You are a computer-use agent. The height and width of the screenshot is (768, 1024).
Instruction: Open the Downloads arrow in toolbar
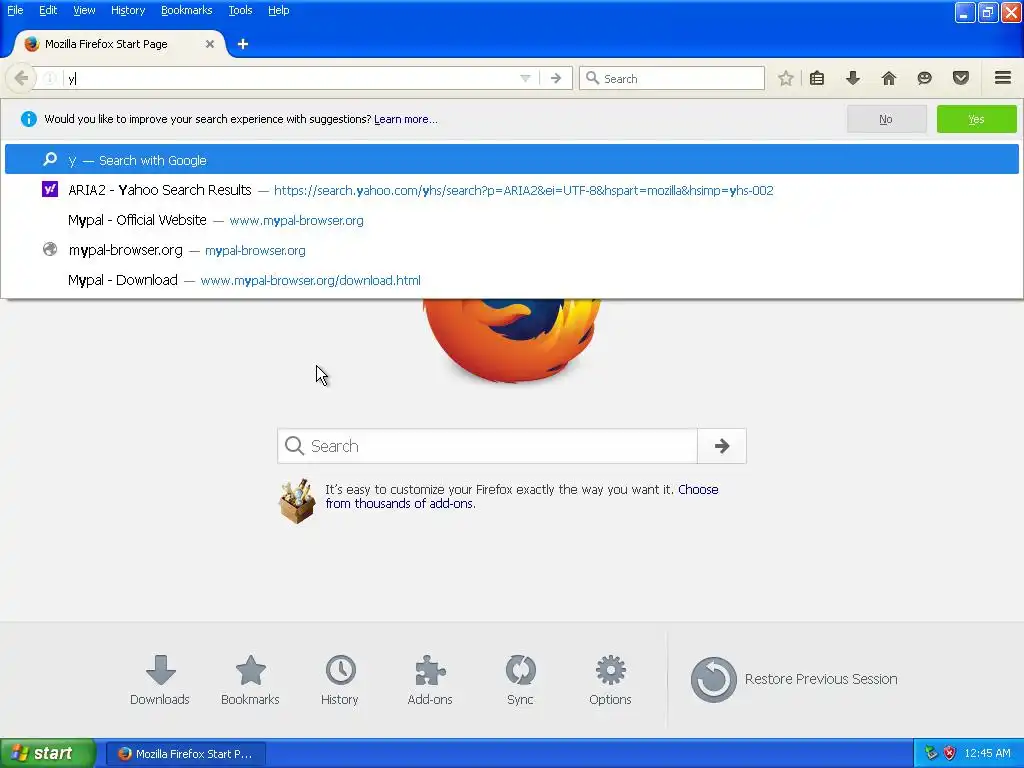853,78
